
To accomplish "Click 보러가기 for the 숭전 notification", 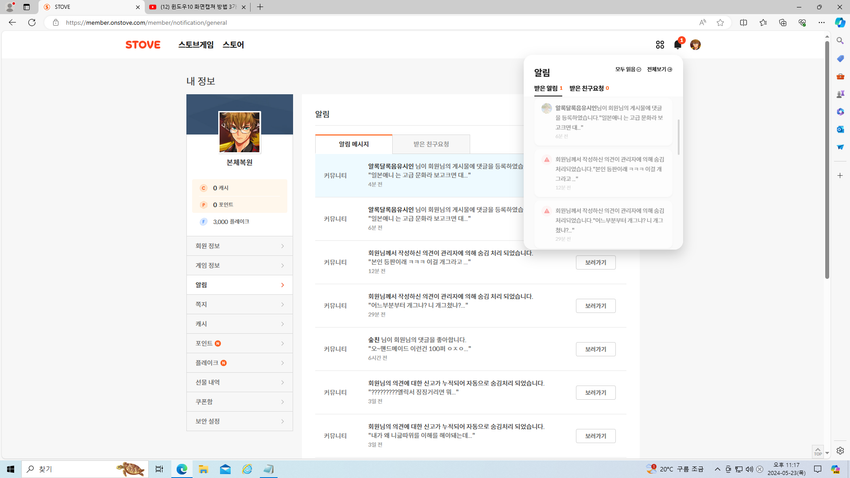I will point(595,349).
